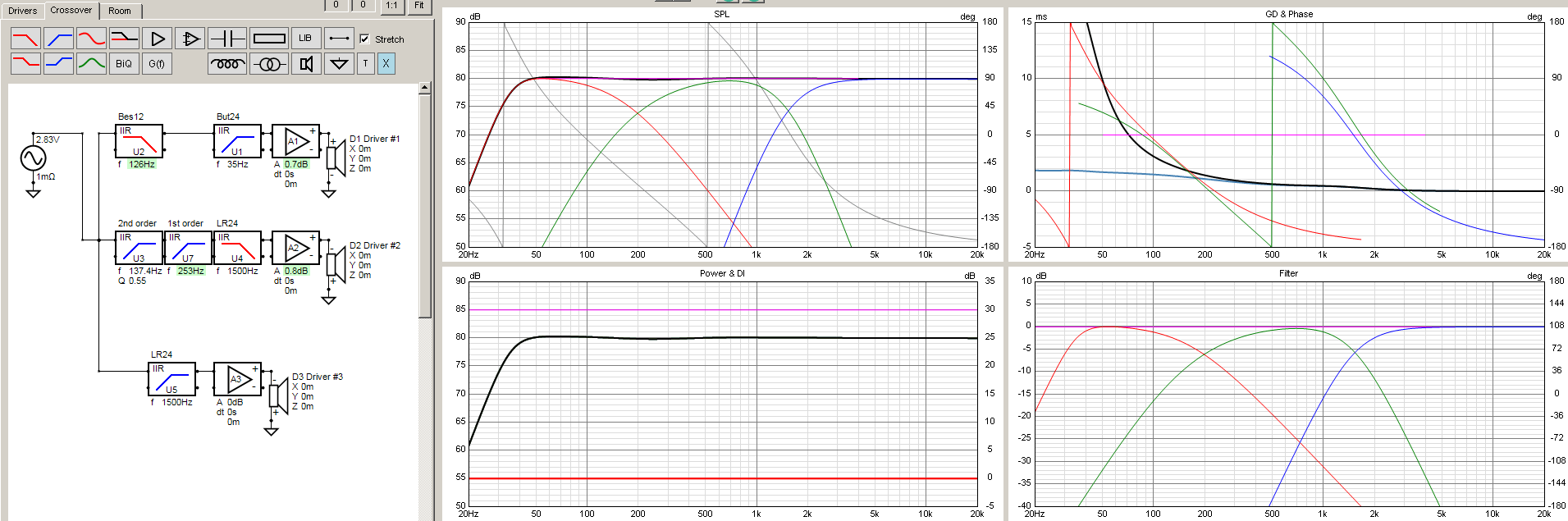This screenshot has height=521, width=1568.
Task: Add an inductor coil component
Action: coord(227,63)
